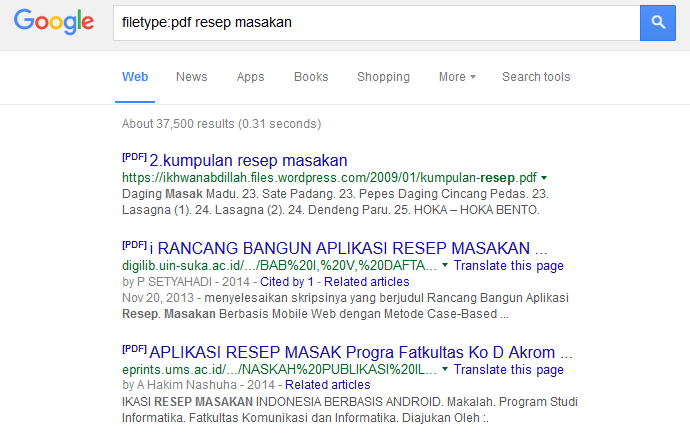Click 'About 37,500 results' stats text
Screen dimensions: 690x448
click(221, 124)
